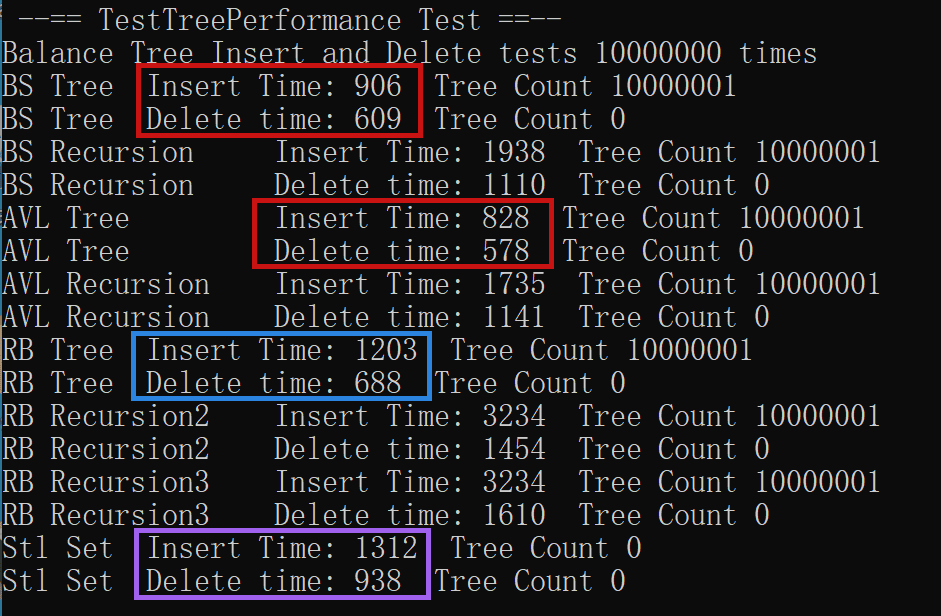Click "Tree Count 10000001" on BS Tree row

click(585, 86)
